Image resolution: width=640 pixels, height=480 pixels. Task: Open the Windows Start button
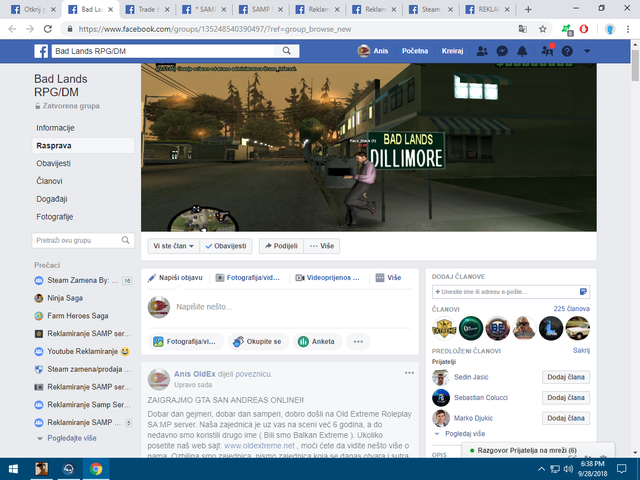tap(13, 469)
